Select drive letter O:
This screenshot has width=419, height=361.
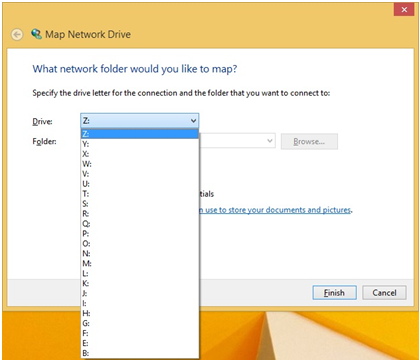click(x=140, y=244)
